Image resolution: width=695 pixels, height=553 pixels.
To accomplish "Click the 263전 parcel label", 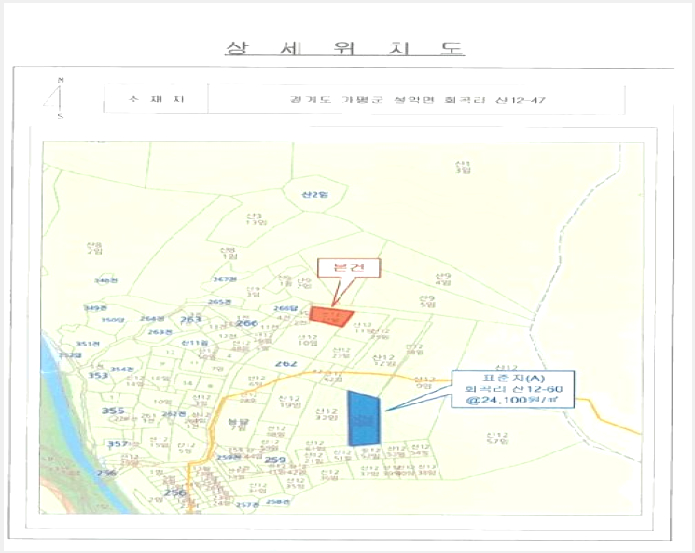I will (160, 332).
